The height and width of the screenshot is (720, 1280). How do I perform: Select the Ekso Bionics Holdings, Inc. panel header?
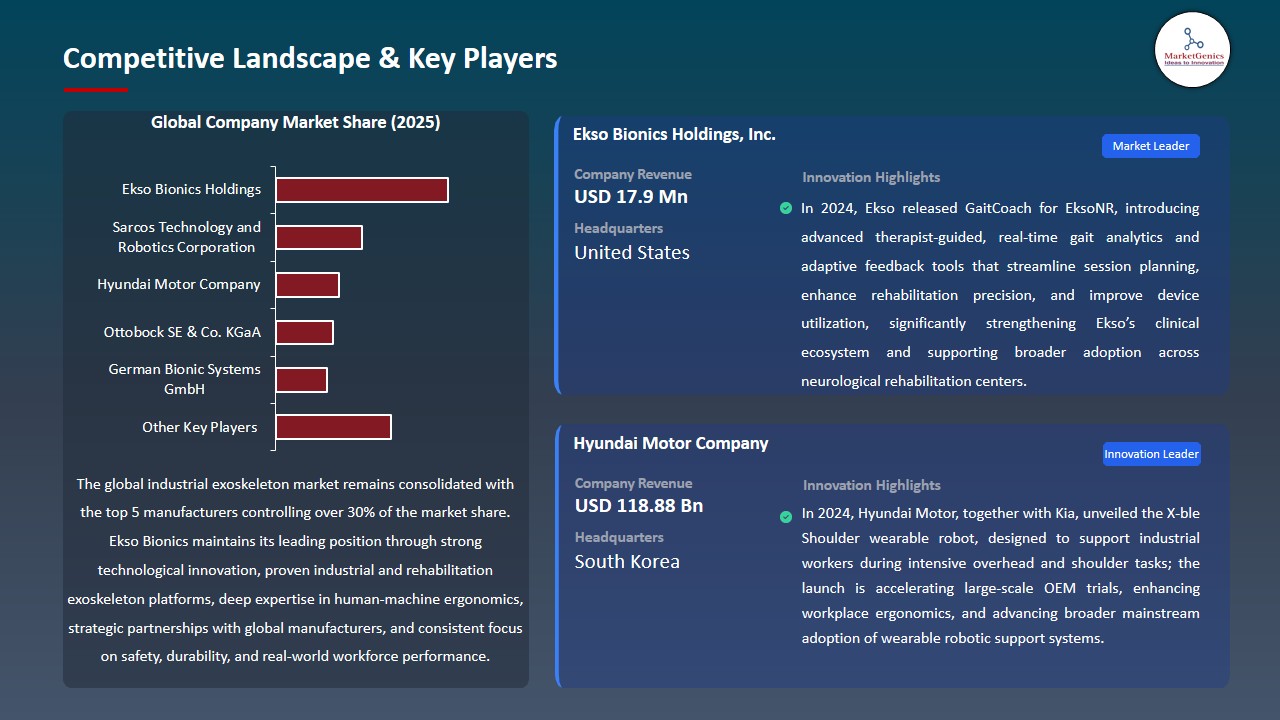point(674,134)
